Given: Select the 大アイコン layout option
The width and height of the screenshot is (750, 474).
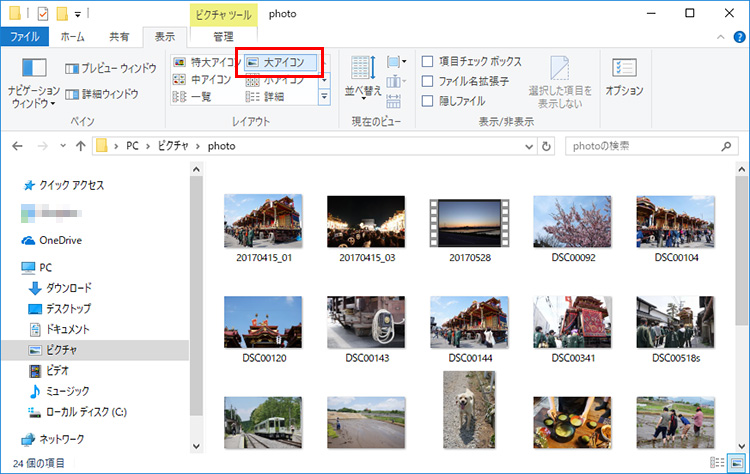Looking at the screenshot, I should pos(282,62).
